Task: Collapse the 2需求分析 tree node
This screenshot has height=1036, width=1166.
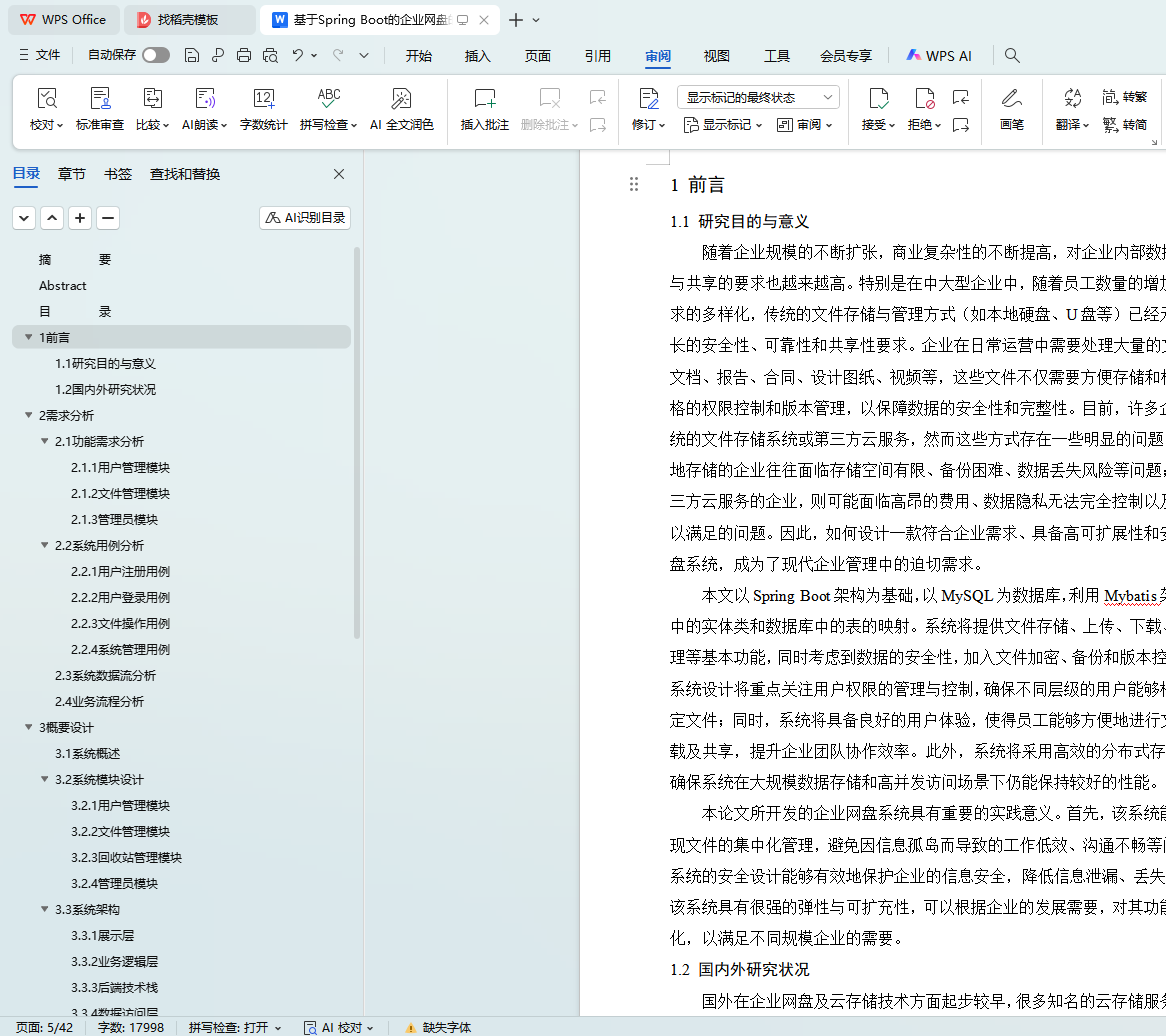Action: (x=29, y=415)
